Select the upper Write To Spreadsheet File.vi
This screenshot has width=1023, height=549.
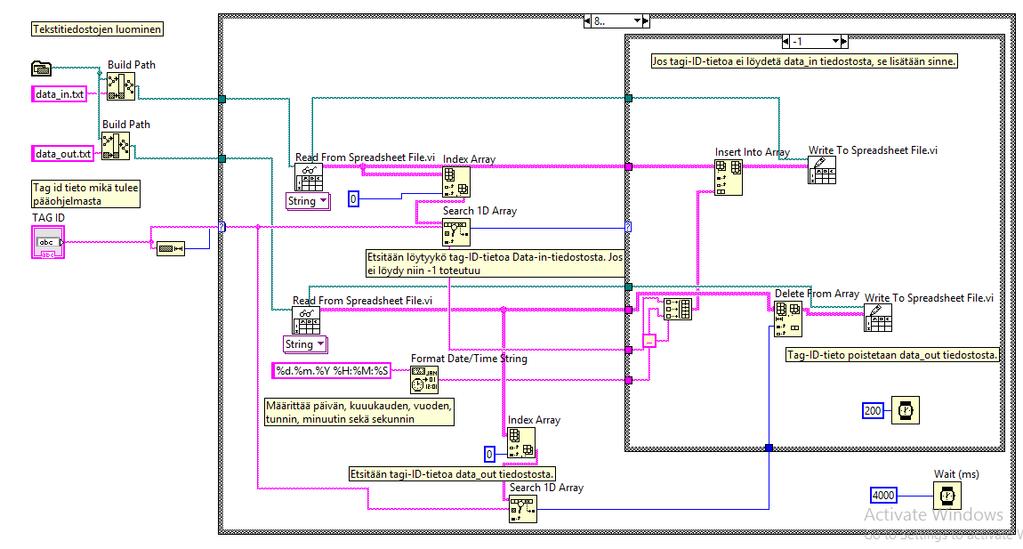[822, 170]
